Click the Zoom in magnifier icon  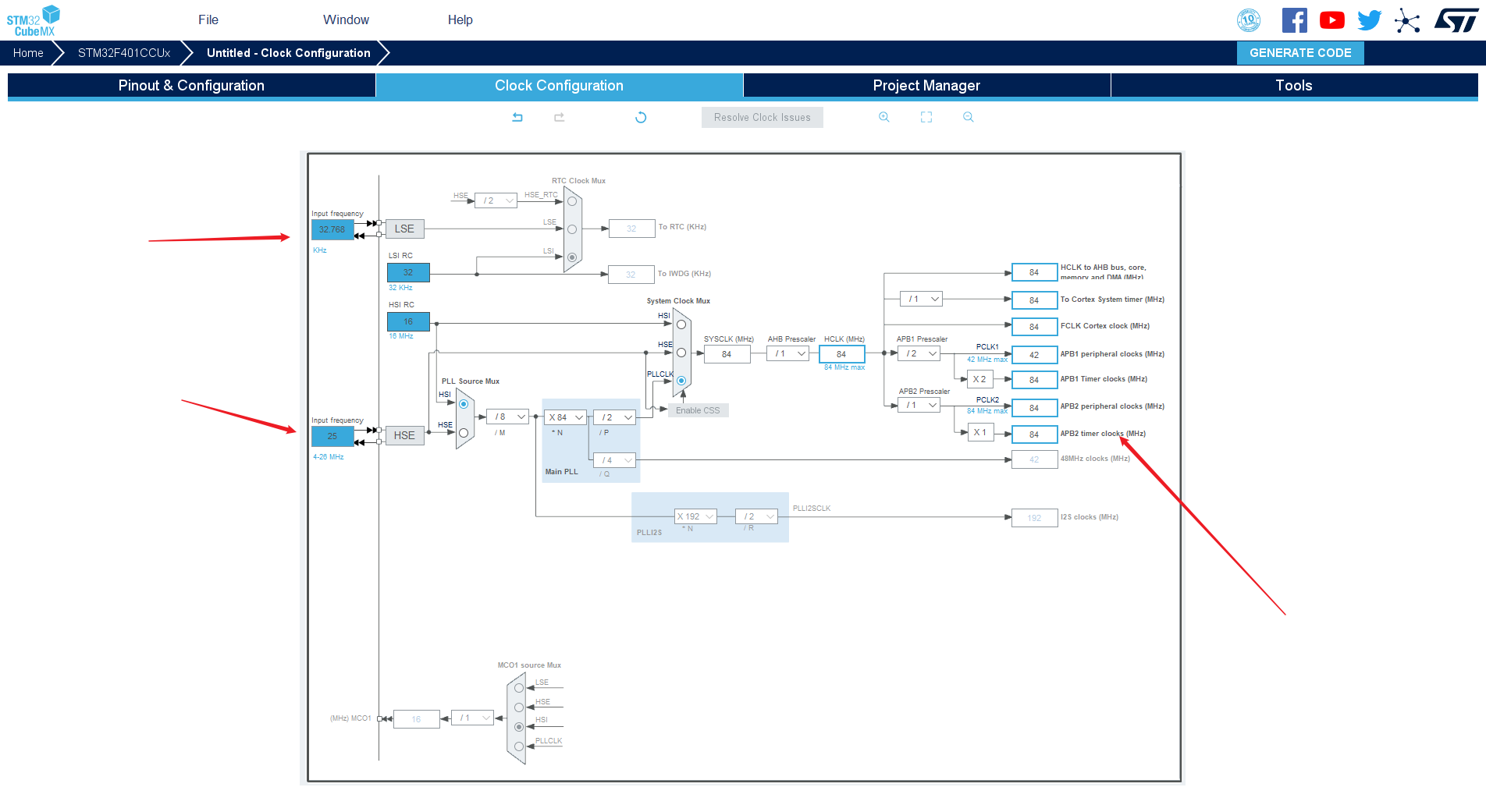[884, 117]
